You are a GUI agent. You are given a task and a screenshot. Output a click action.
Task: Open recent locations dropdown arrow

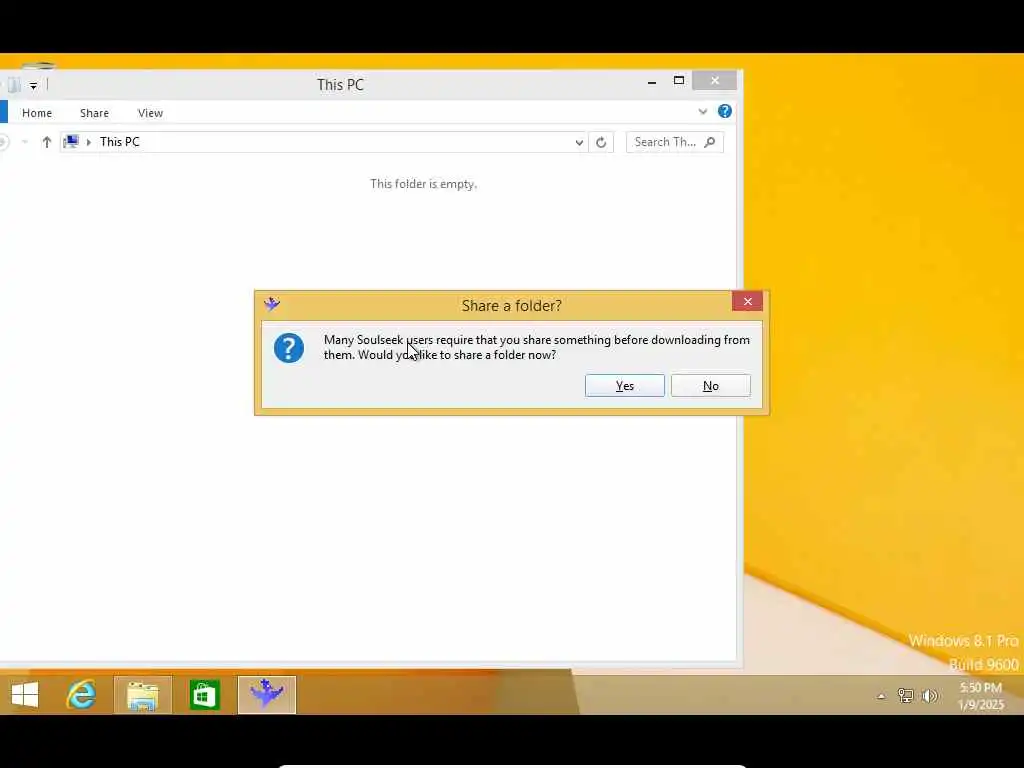point(25,142)
